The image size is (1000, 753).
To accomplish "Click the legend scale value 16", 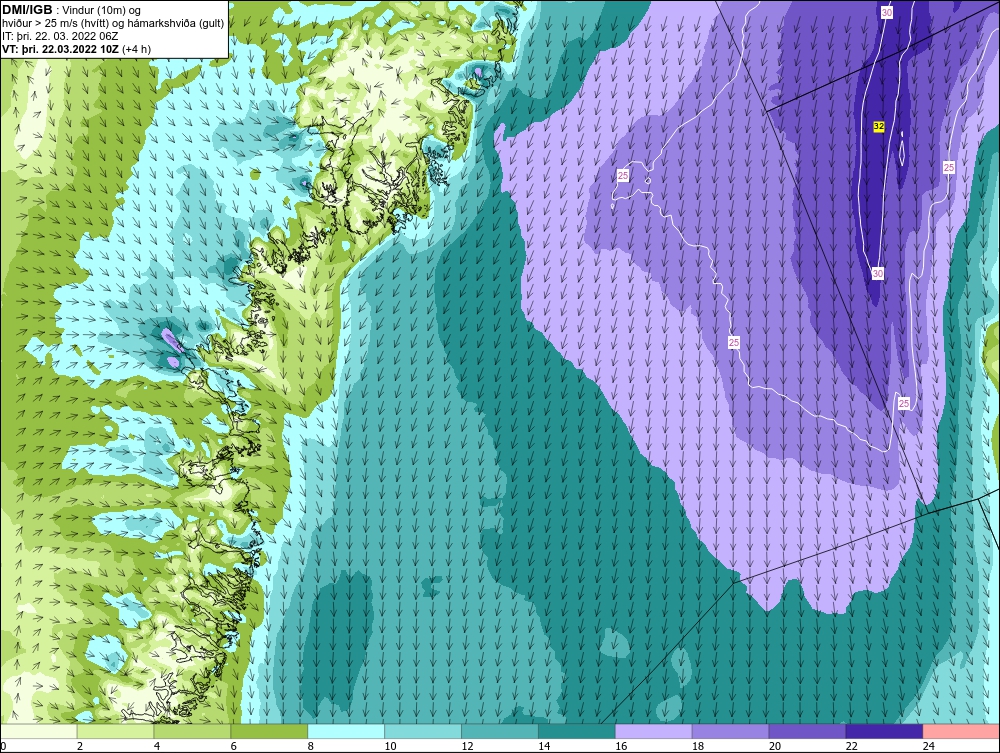I will click(621, 746).
